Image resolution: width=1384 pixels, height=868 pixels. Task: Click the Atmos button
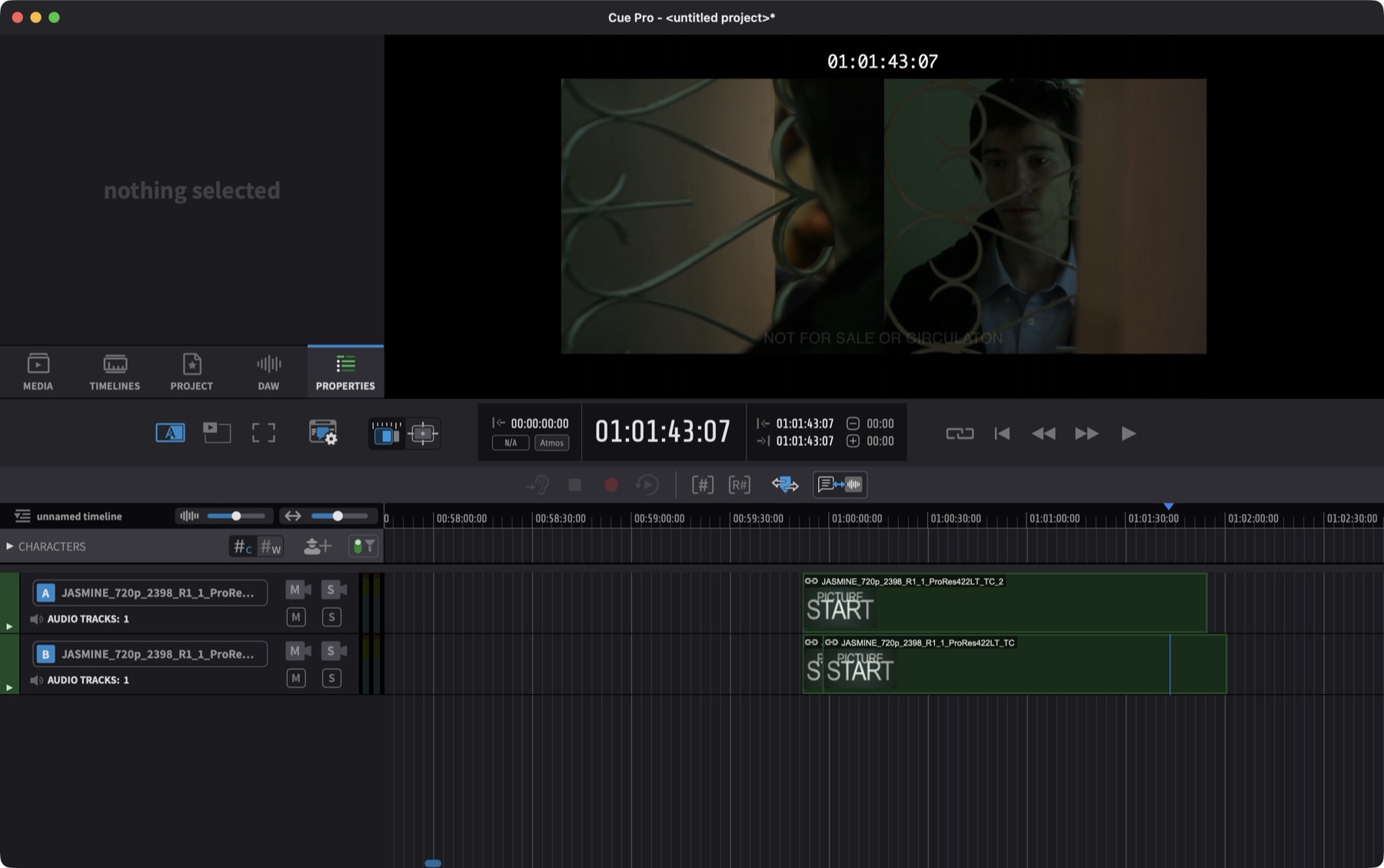coord(551,443)
